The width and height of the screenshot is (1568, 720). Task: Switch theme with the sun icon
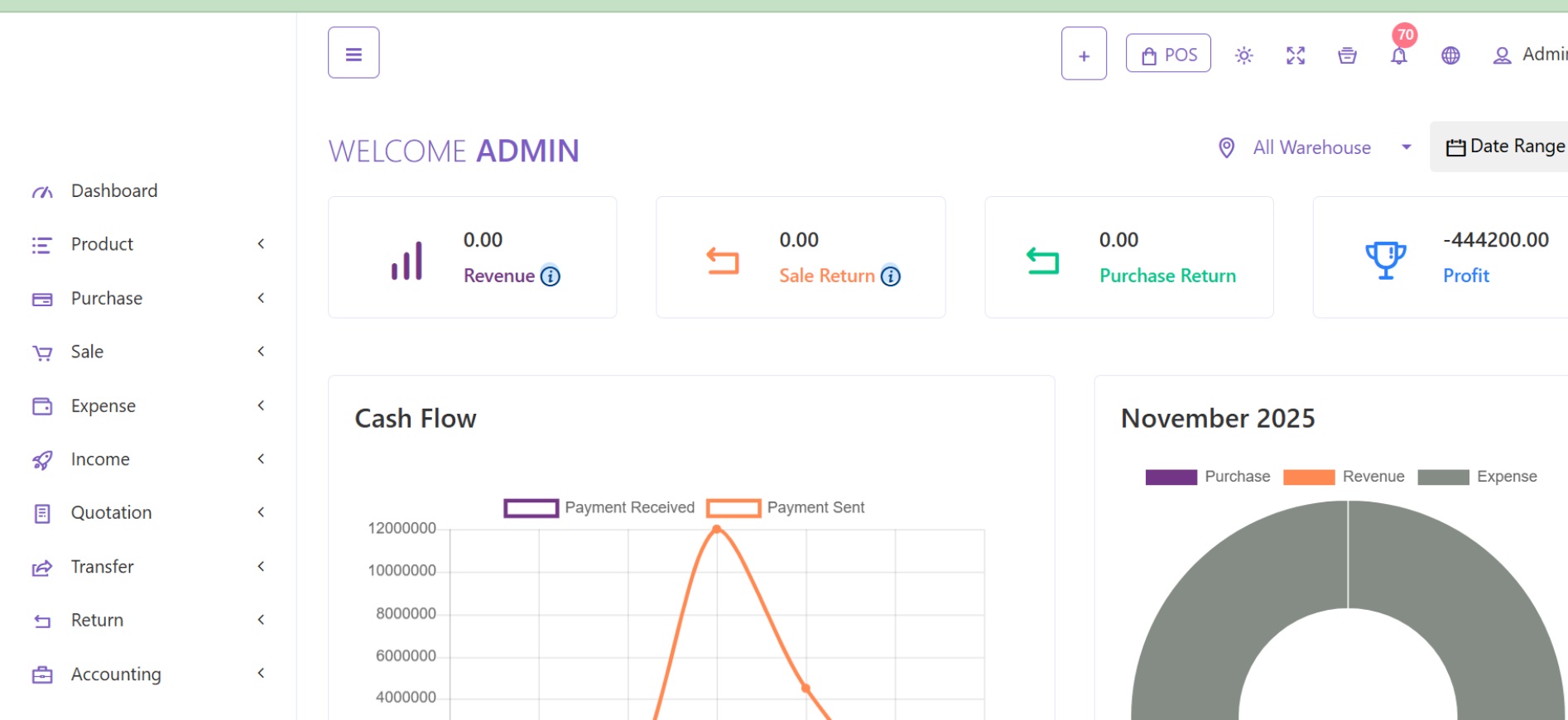pos(1243,55)
